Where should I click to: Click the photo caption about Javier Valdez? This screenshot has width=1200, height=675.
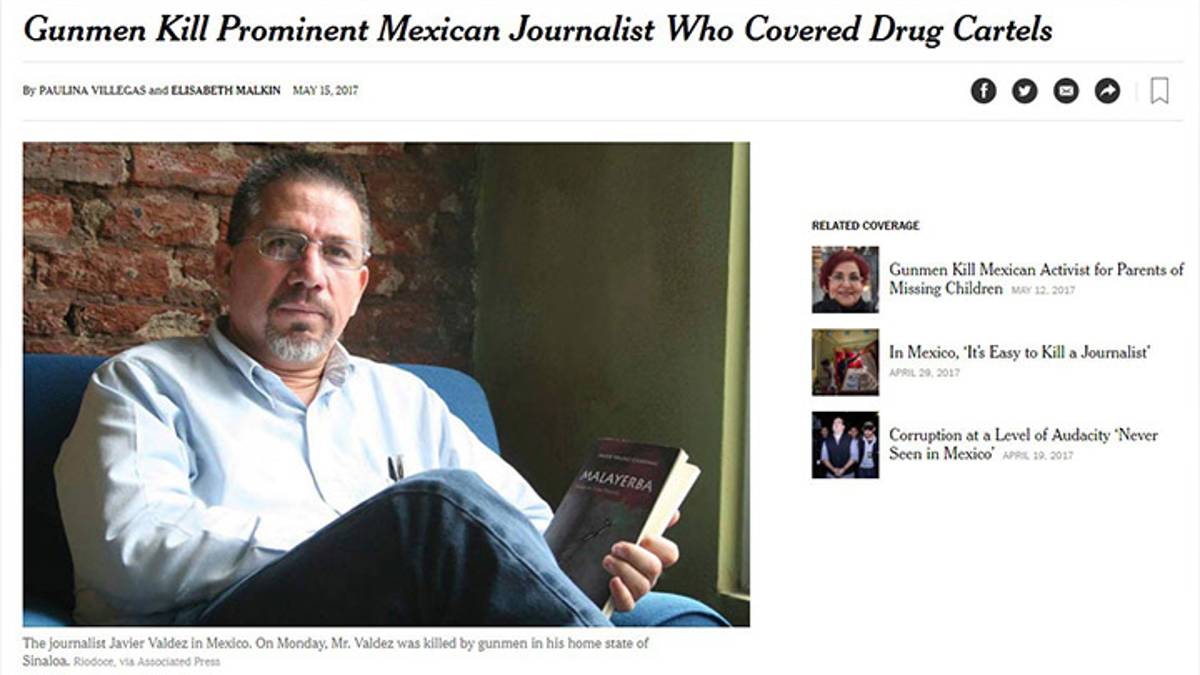(x=336, y=652)
